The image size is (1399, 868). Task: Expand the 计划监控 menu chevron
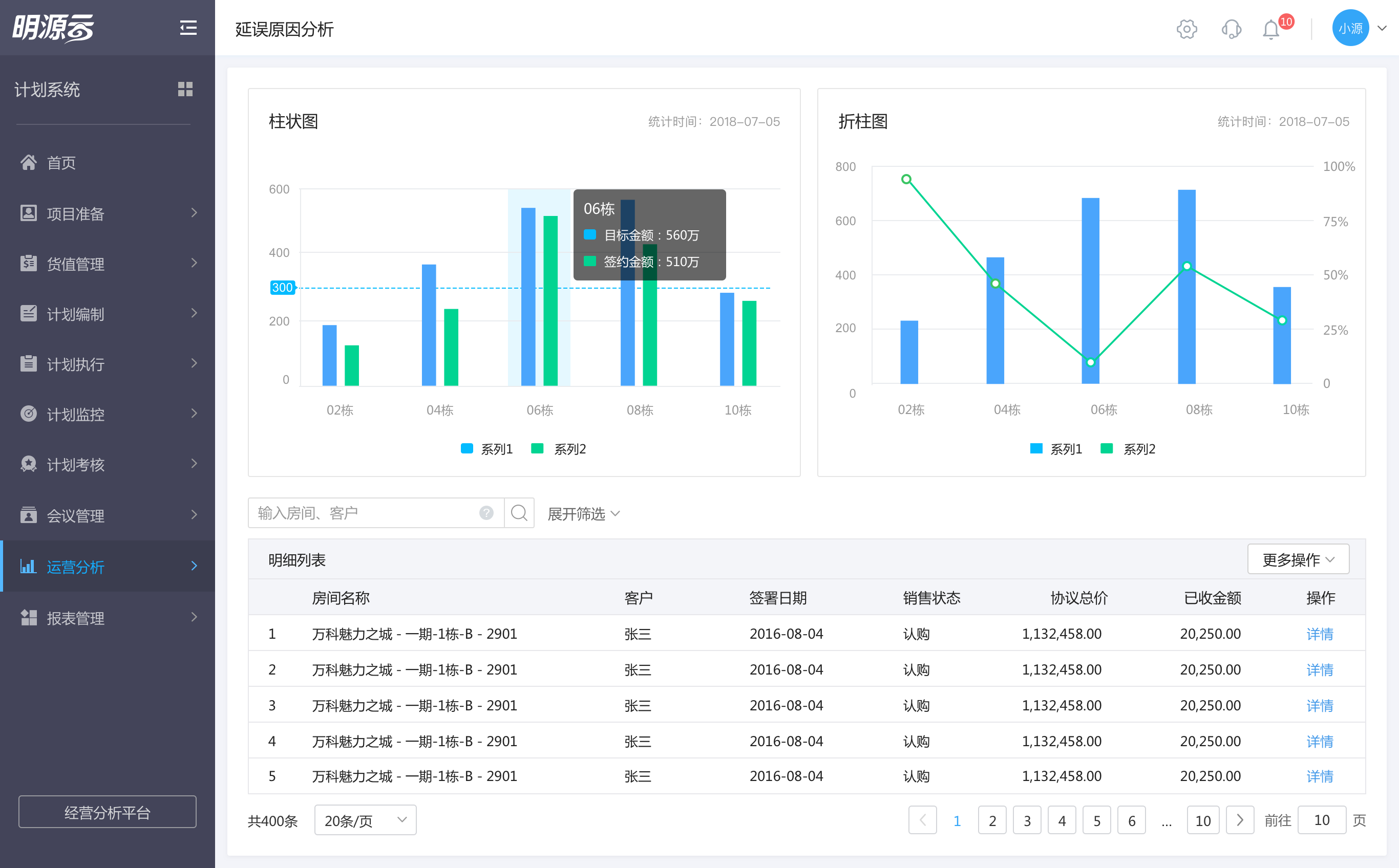click(x=194, y=414)
